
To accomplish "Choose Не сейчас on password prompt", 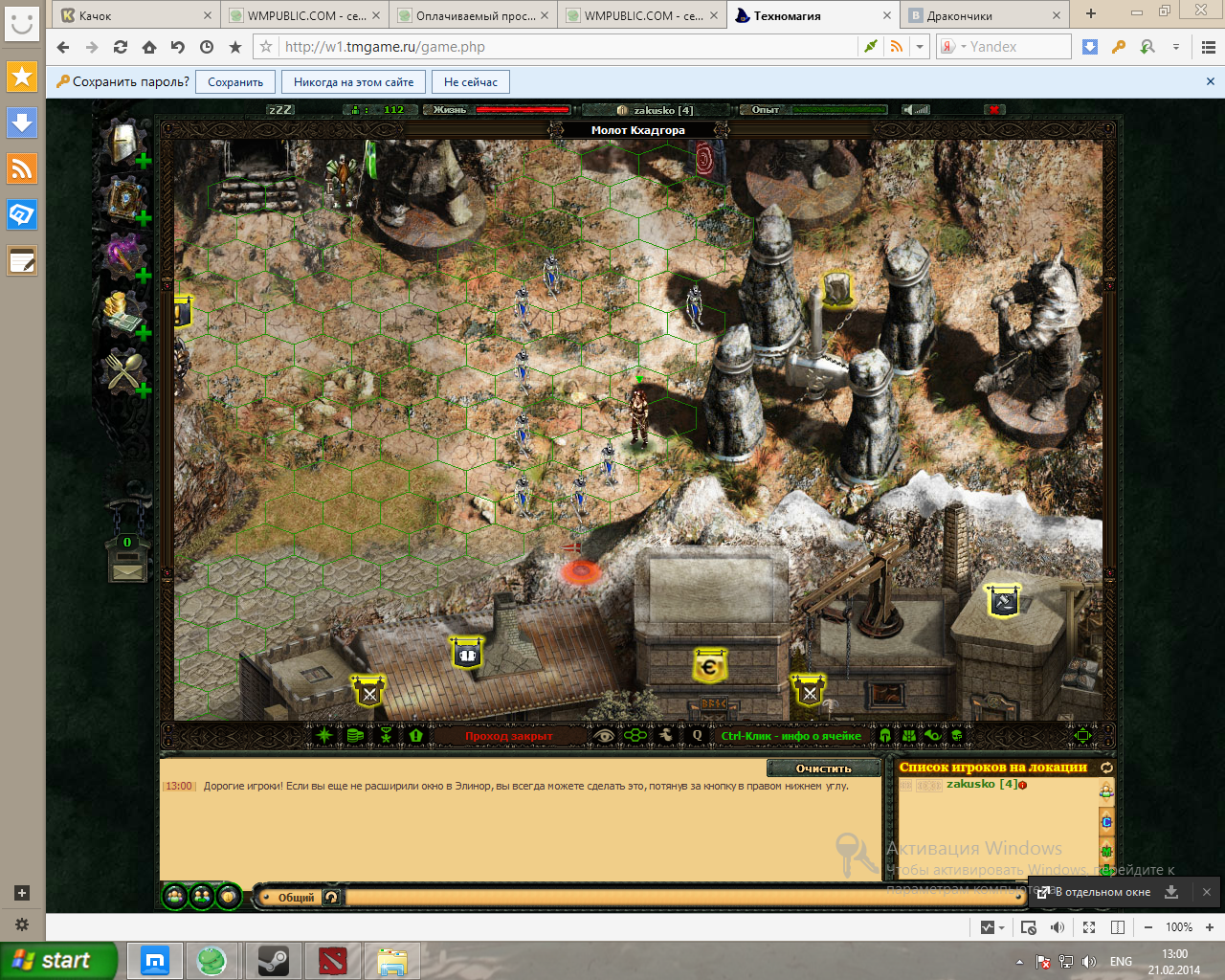I will coord(471,82).
